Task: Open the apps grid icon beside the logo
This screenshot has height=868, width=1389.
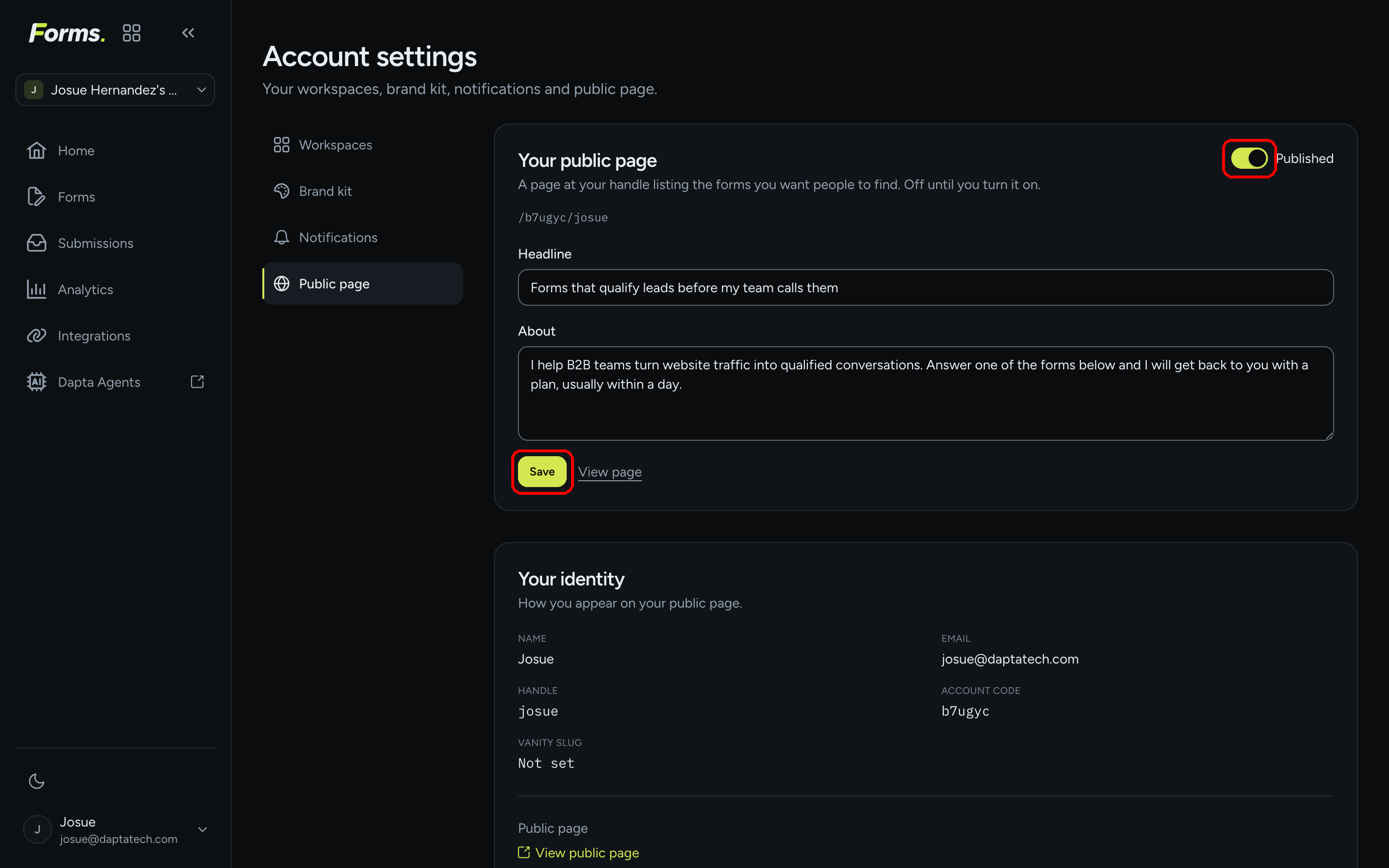Action: pyautogui.click(x=132, y=33)
